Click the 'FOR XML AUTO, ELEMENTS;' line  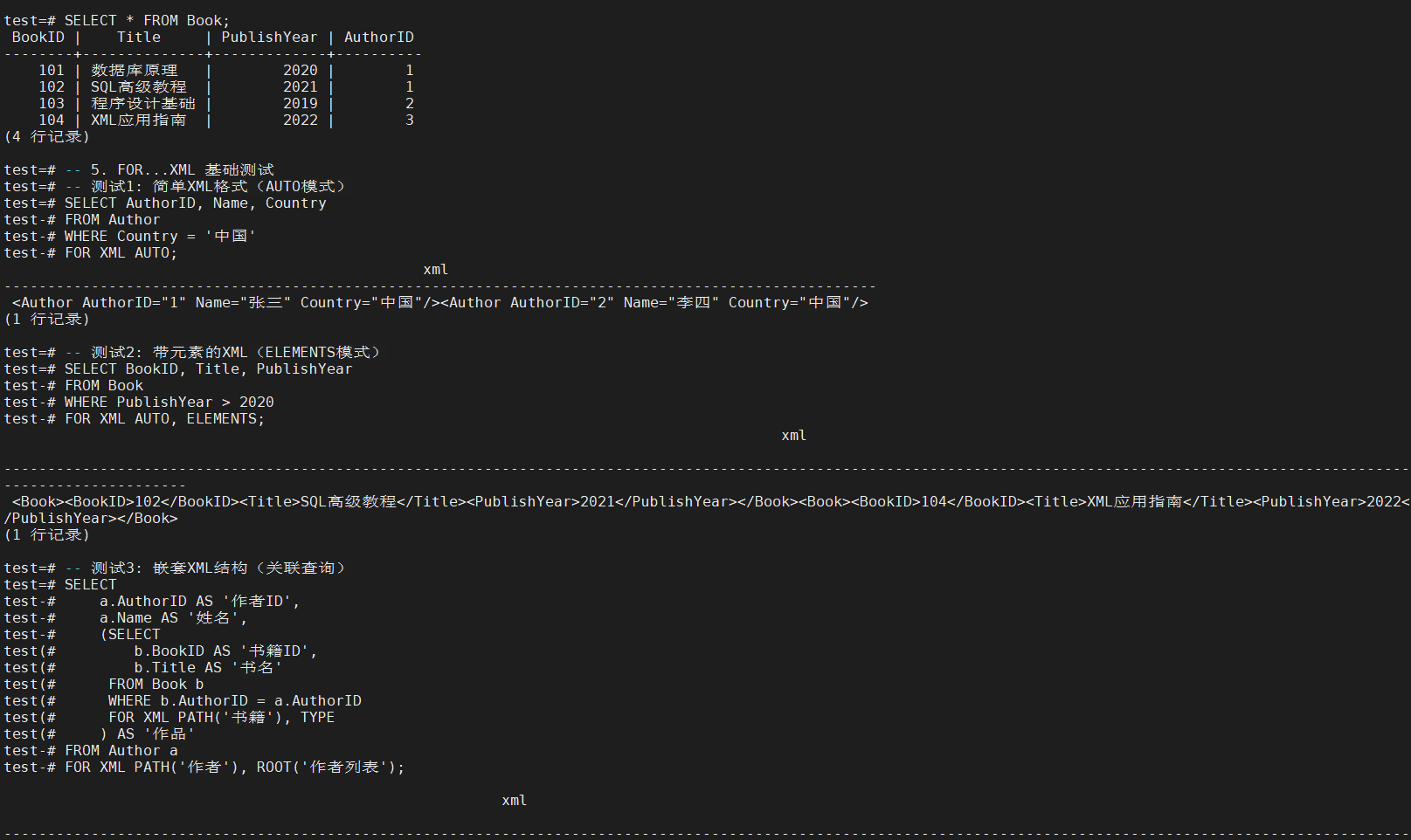pyautogui.click(x=164, y=418)
